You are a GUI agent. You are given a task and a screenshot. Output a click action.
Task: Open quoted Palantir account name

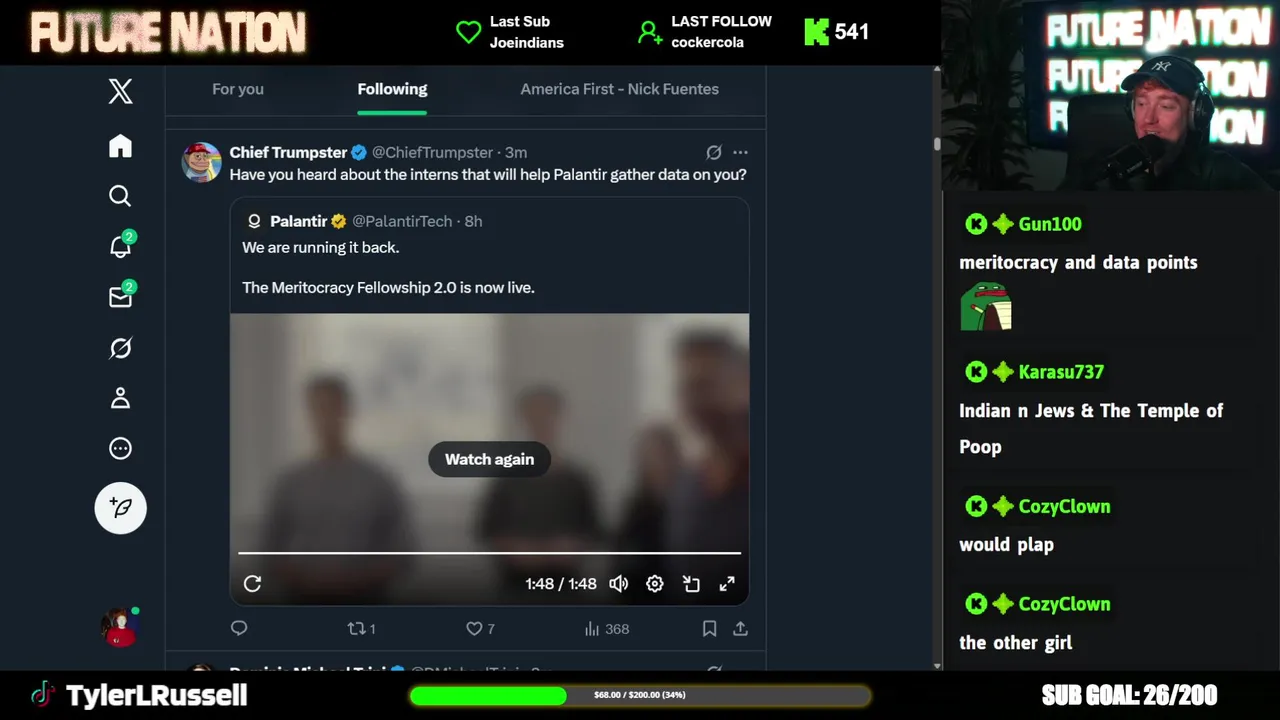click(x=299, y=221)
